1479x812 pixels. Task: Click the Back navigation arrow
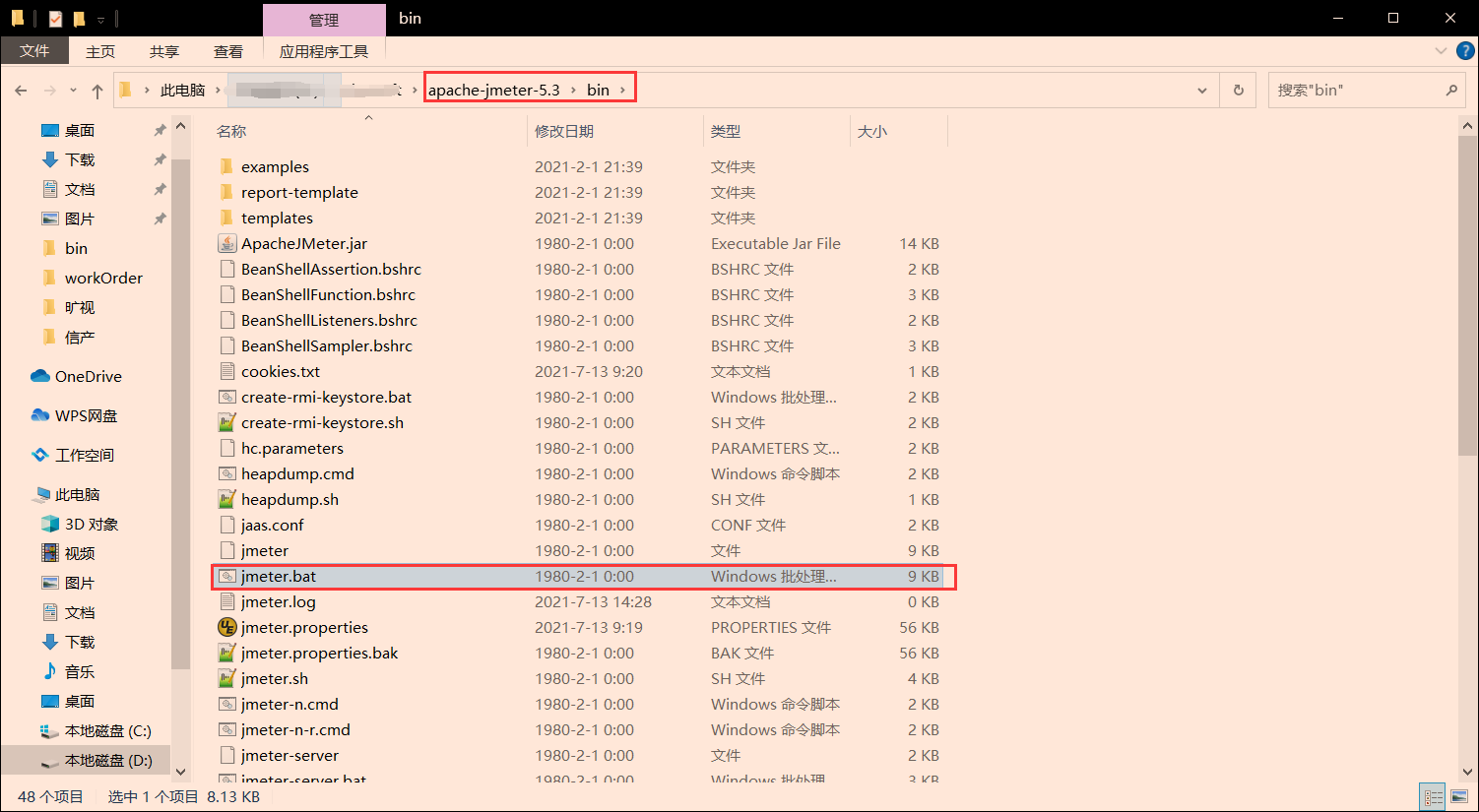tap(21, 89)
